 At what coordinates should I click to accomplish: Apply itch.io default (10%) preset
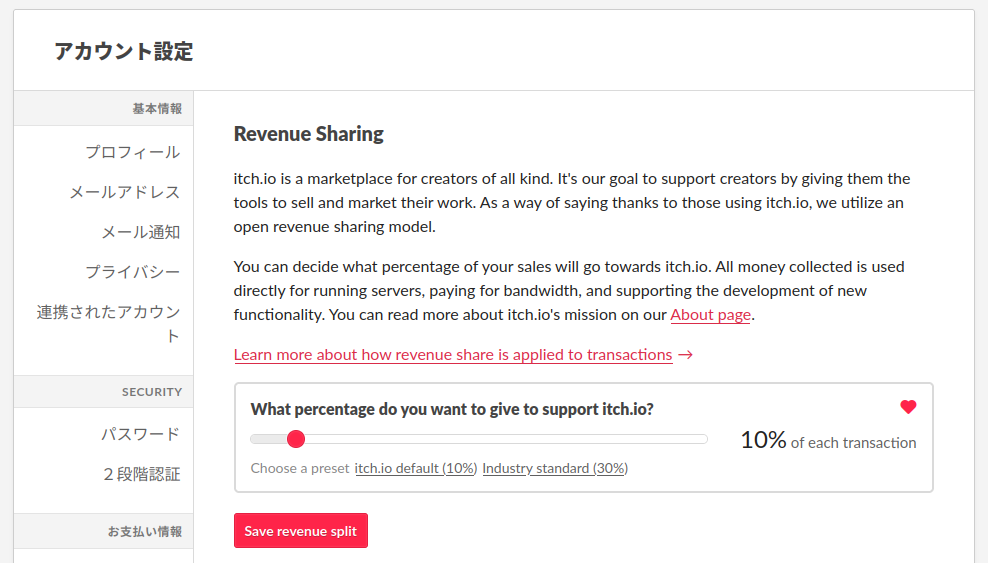click(416, 469)
